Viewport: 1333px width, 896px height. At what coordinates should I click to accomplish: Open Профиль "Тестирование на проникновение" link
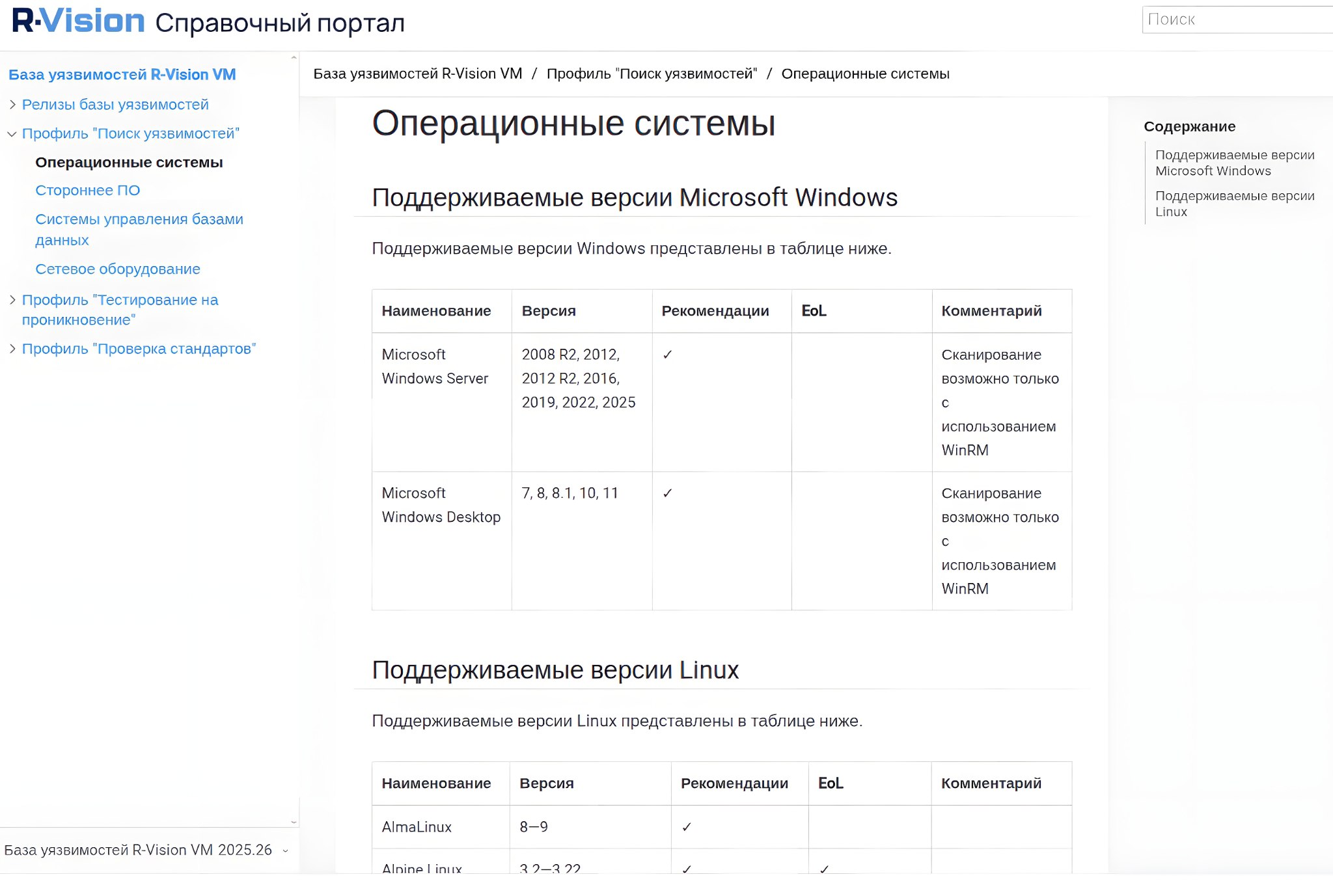click(120, 310)
